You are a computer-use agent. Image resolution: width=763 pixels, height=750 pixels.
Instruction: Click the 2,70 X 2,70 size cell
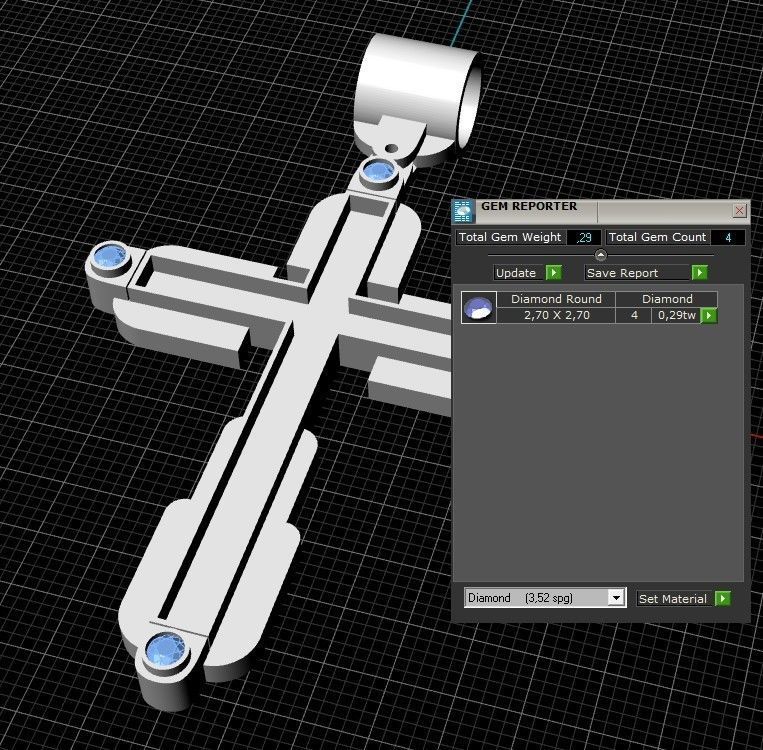pos(556,315)
